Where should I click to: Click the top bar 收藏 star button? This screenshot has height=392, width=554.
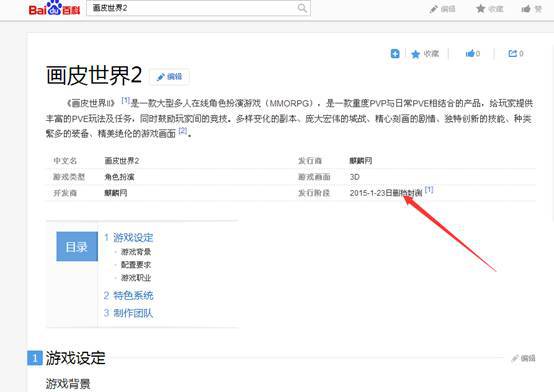[x=489, y=9]
